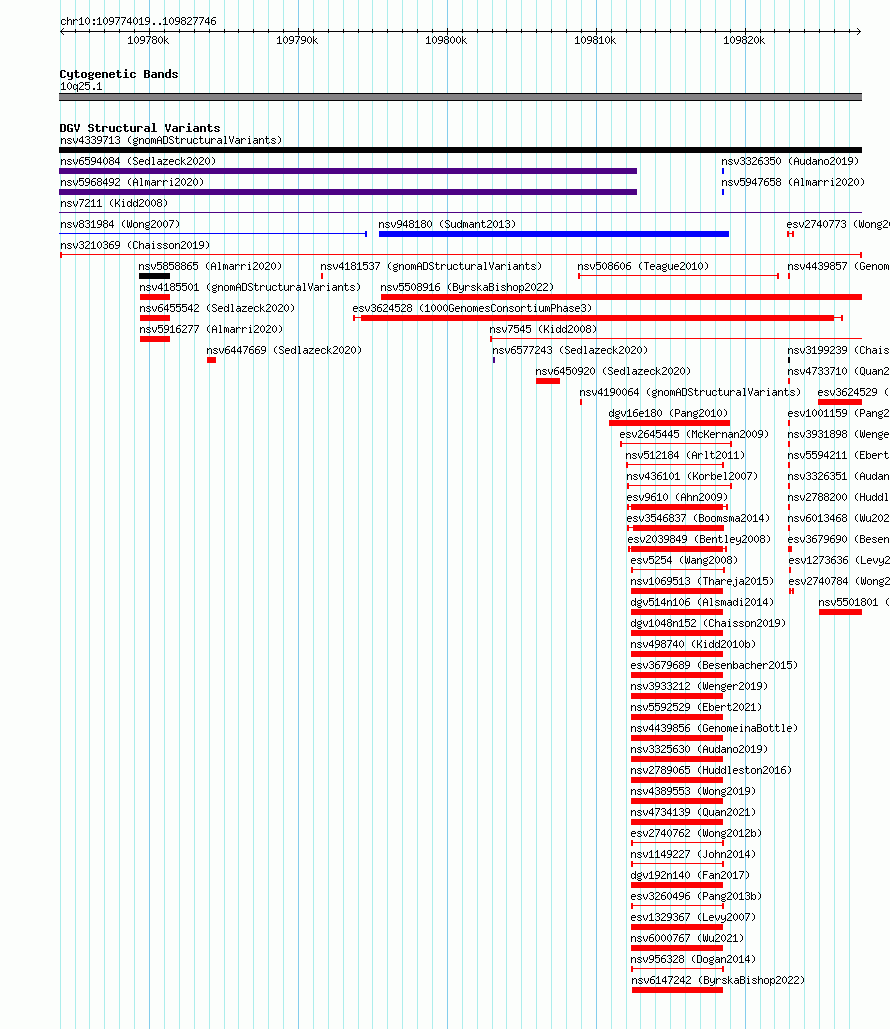Click nsv3325630 Audano2019 label
The image size is (890, 1029).
click(x=699, y=749)
